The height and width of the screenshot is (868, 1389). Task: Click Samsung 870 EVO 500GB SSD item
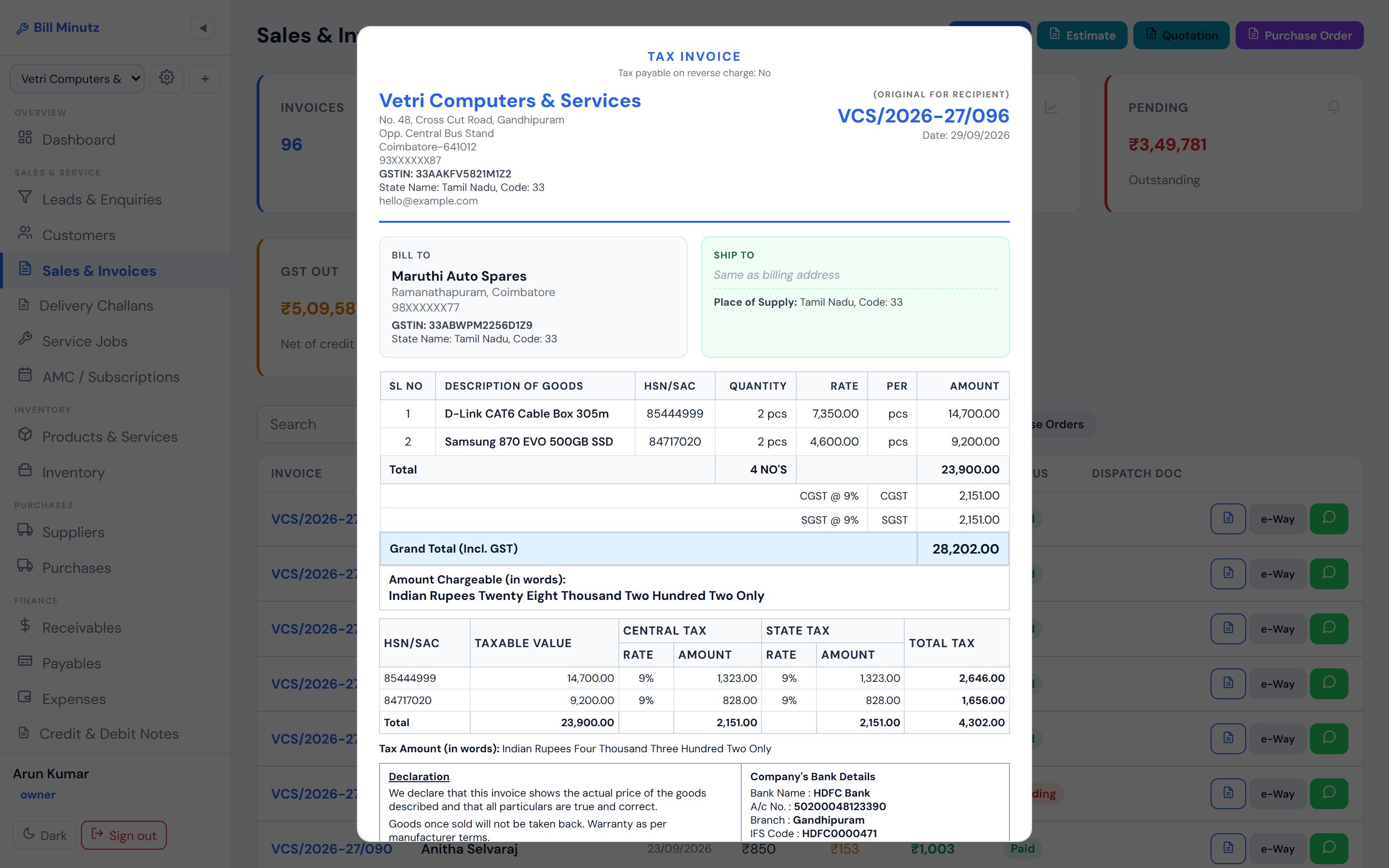529,441
